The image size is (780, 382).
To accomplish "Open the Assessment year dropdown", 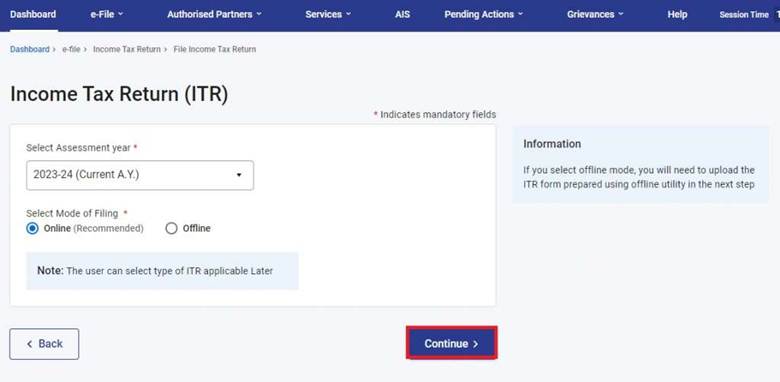I will (140, 175).
